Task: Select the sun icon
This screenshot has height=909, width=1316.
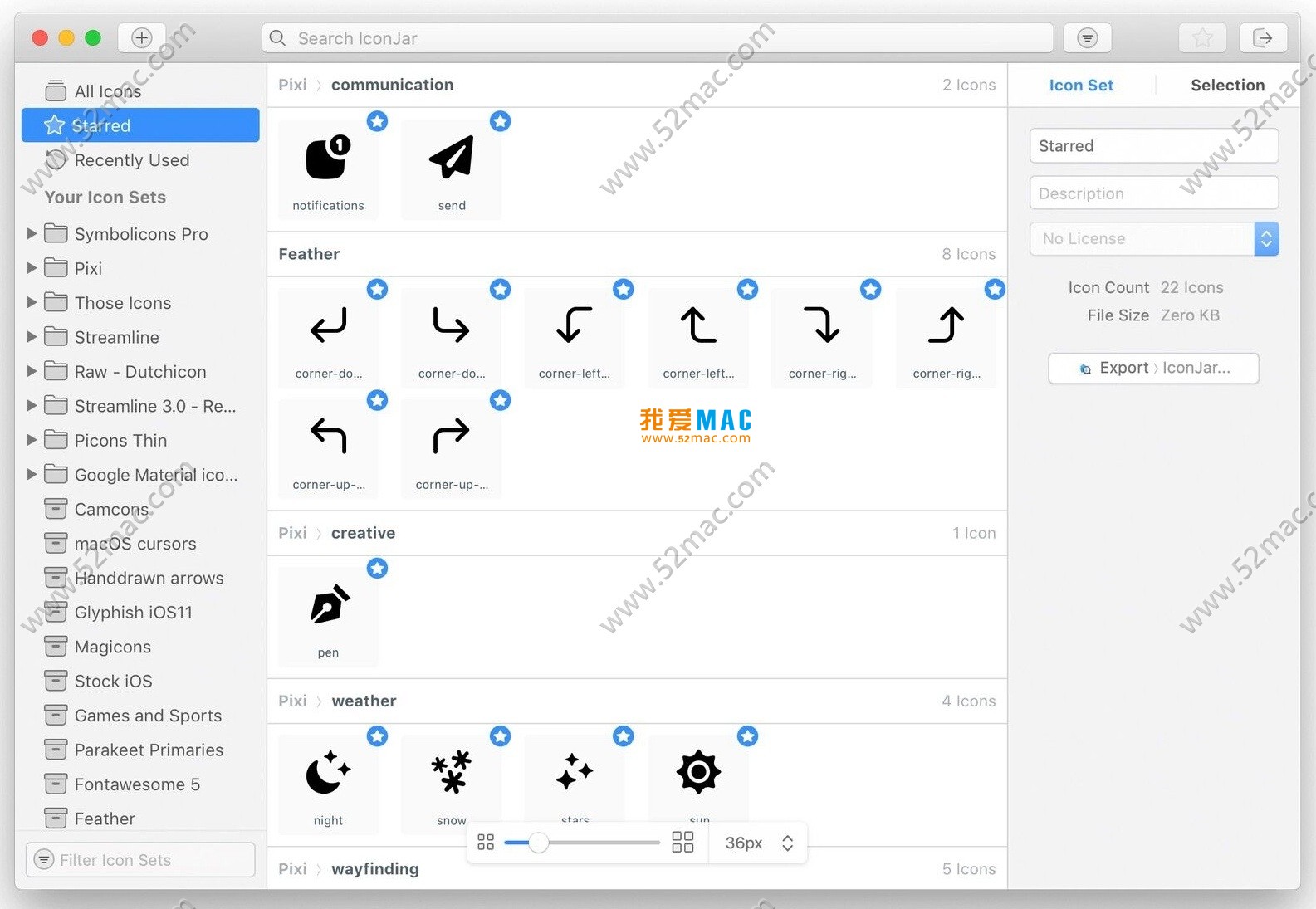Action: pyautogui.click(x=699, y=779)
